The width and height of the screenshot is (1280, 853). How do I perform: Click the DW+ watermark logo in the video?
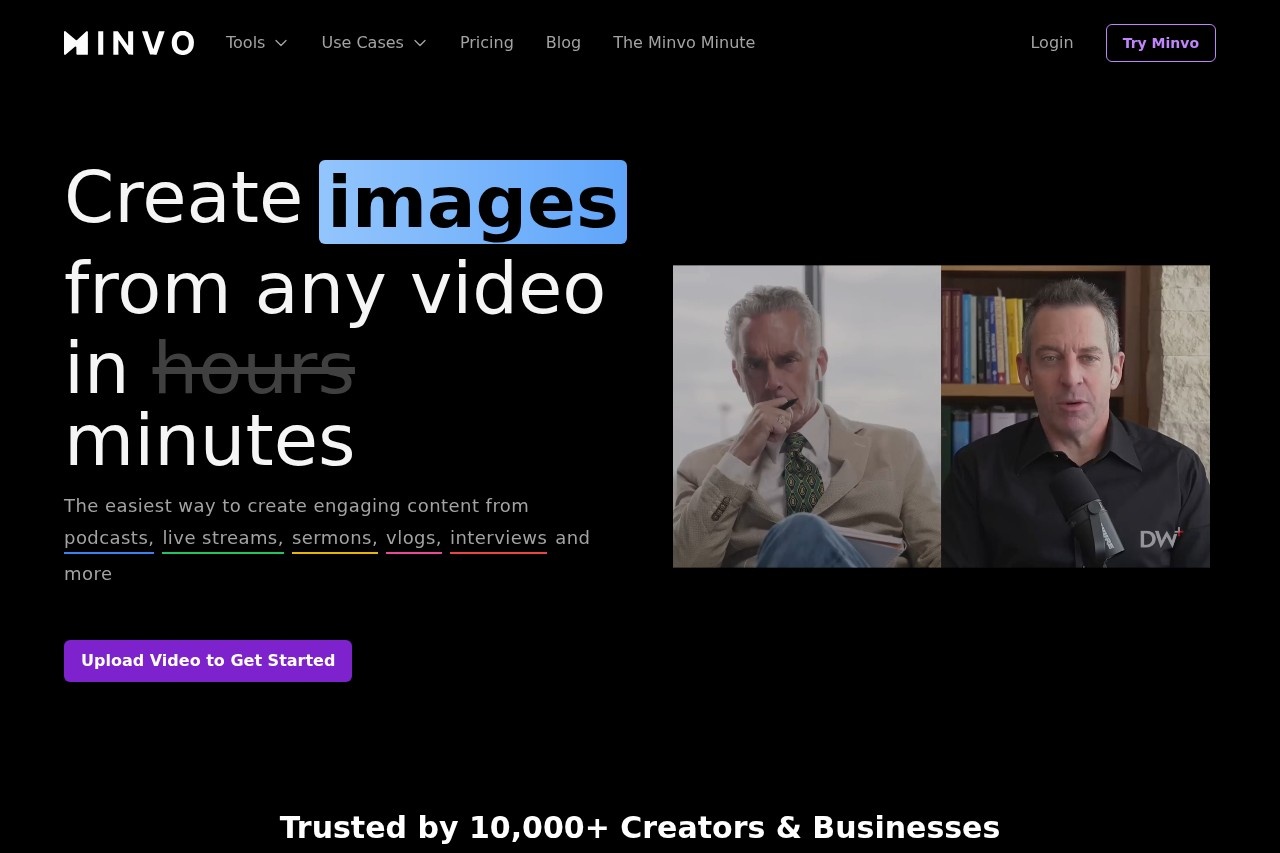(1160, 538)
